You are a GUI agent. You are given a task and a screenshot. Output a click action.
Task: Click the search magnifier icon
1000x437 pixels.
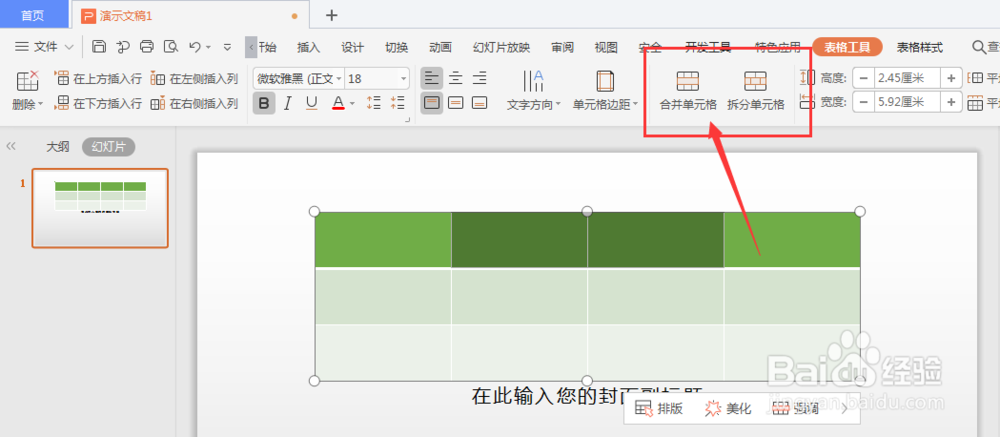pyautogui.click(x=978, y=47)
